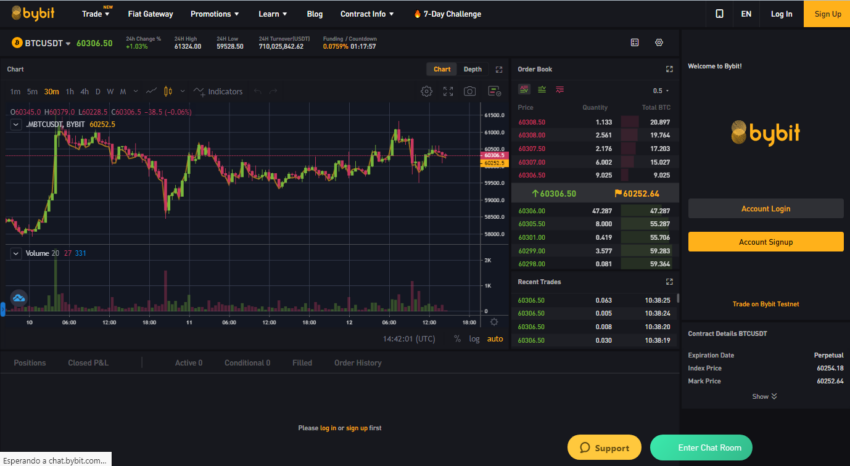Screen dimensions: 850x466
Task: Click the Support chat button
Action: [604, 448]
